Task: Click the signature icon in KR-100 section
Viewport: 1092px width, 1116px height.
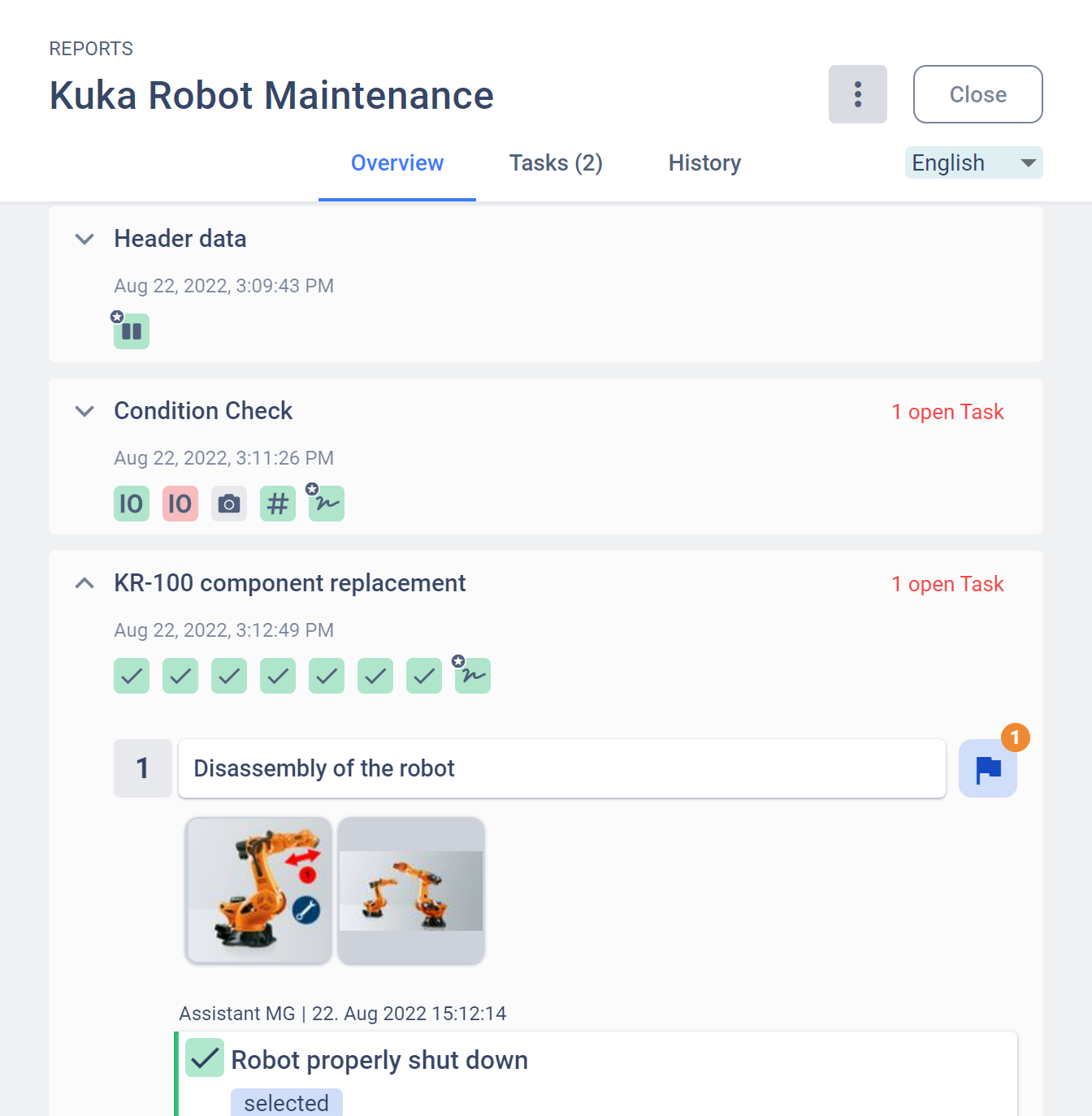Action: 473,676
